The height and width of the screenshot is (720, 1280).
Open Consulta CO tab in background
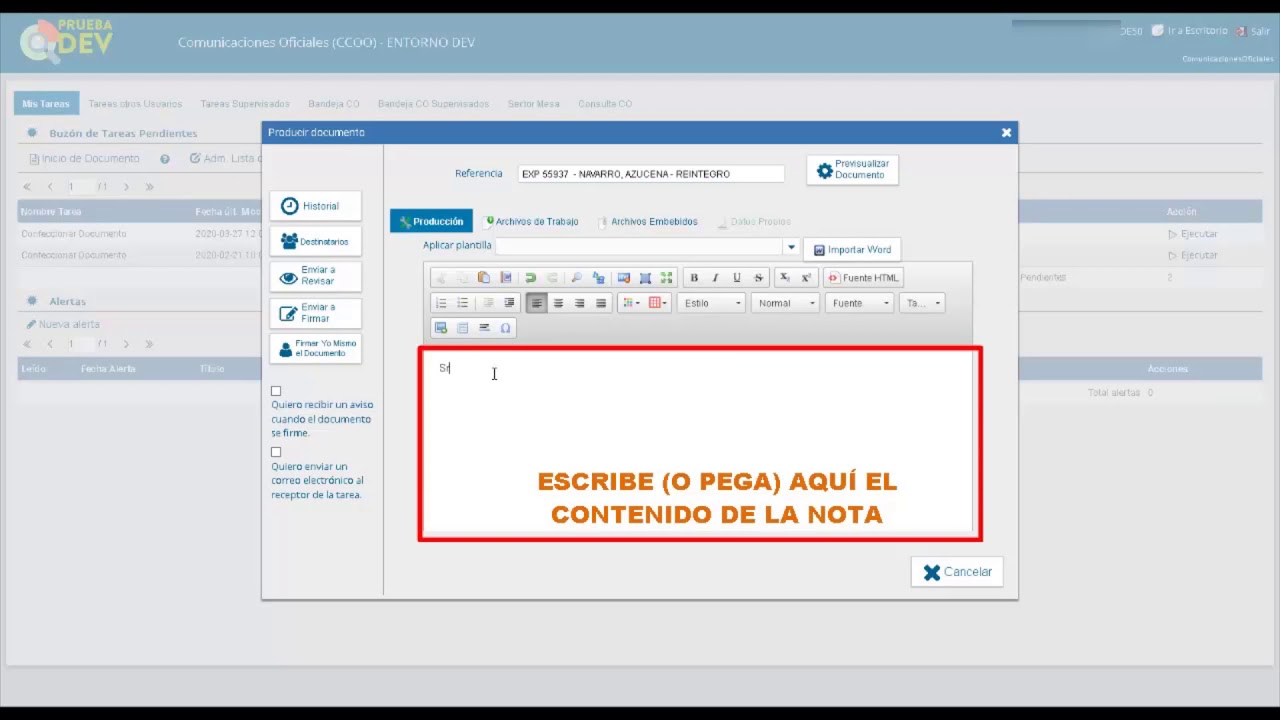[x=605, y=104]
